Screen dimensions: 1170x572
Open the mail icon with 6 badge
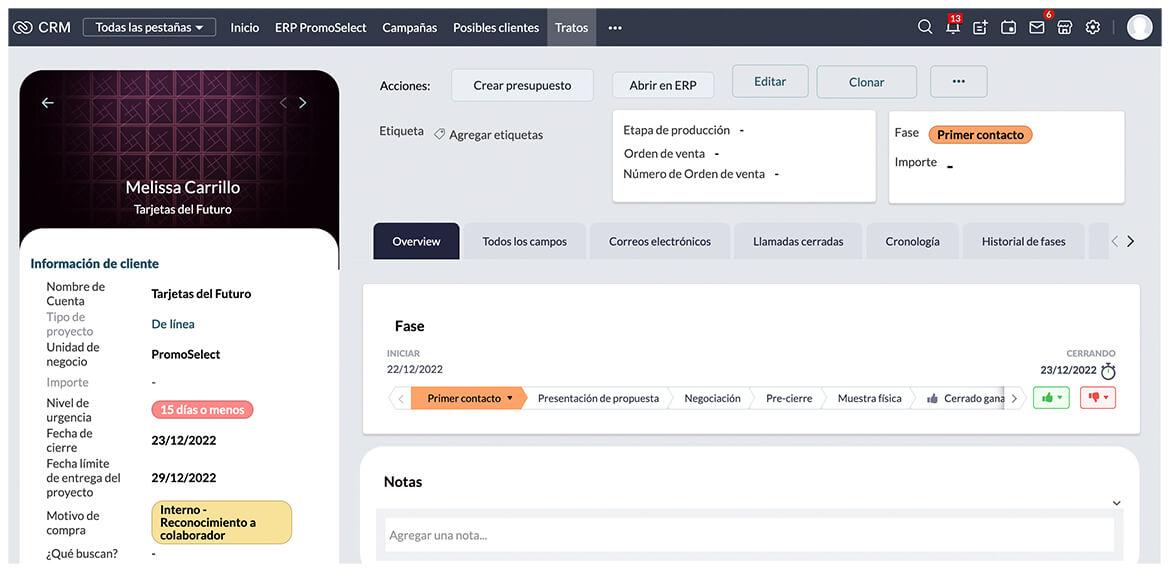(1036, 27)
